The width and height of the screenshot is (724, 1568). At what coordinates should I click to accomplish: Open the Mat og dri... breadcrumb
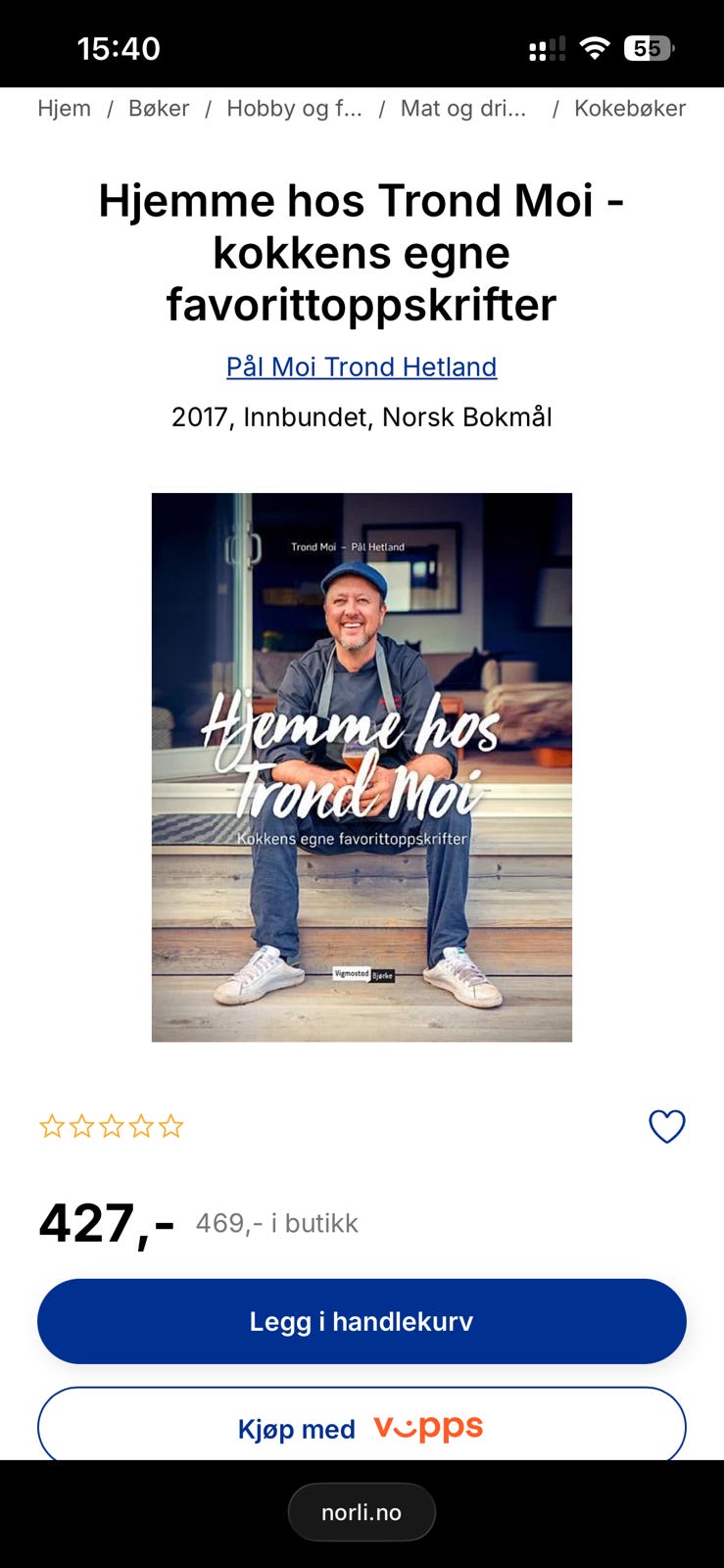(463, 109)
